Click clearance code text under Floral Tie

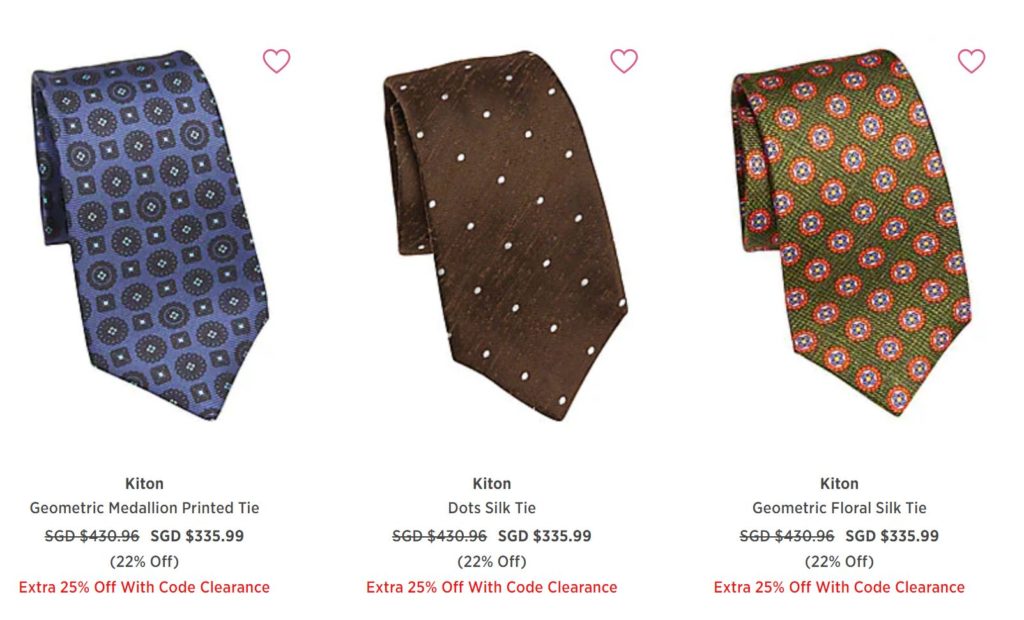839,587
